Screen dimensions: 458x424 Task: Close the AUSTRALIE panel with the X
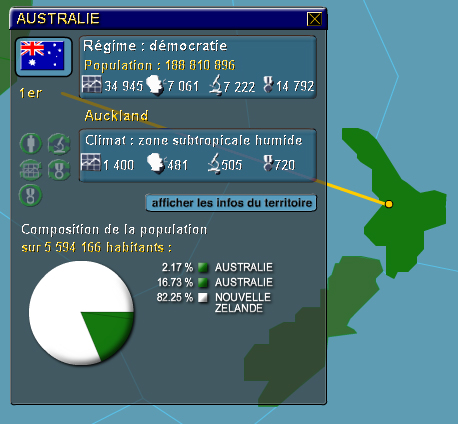[314, 19]
